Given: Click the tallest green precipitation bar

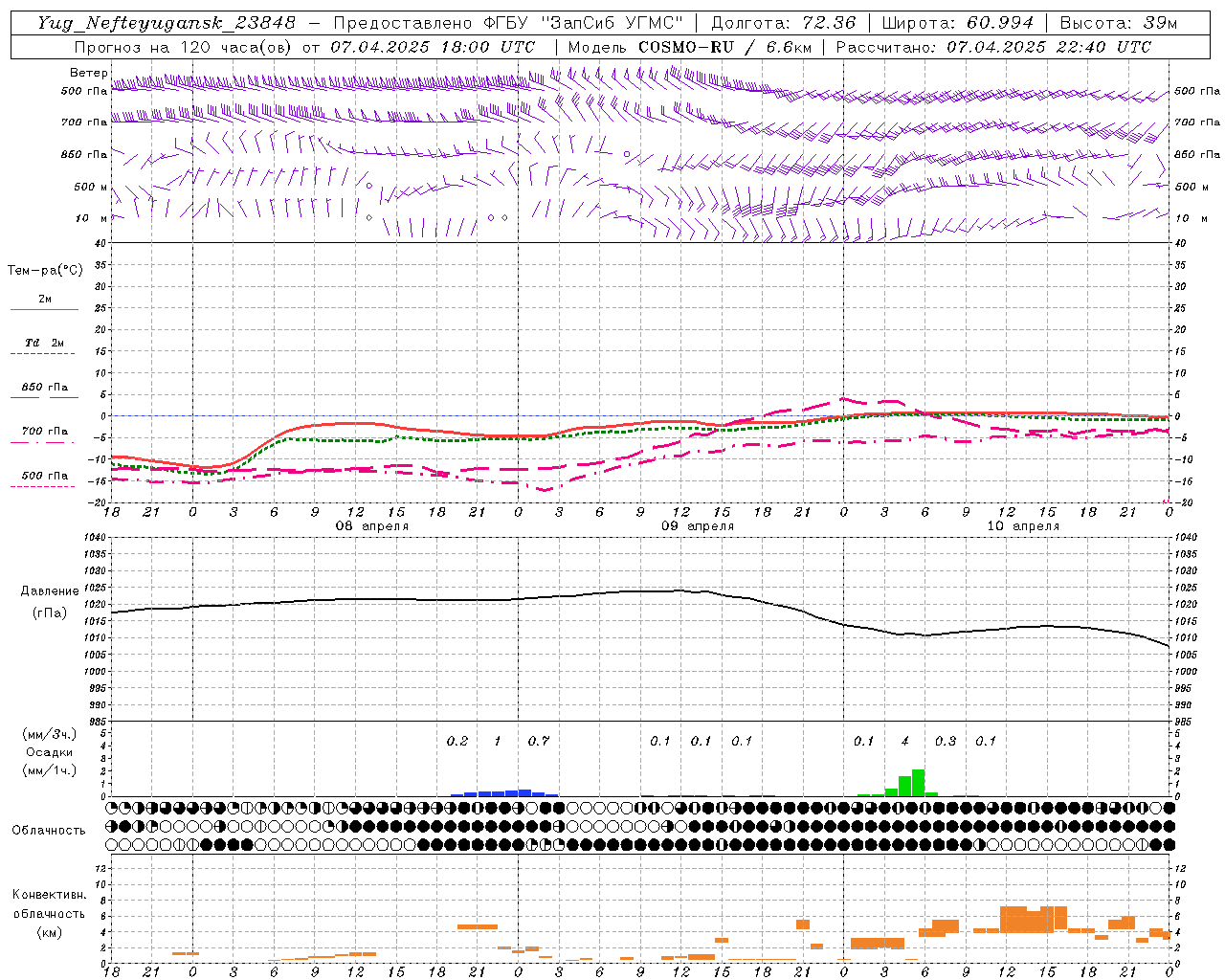Looking at the screenshot, I should click(x=918, y=783).
